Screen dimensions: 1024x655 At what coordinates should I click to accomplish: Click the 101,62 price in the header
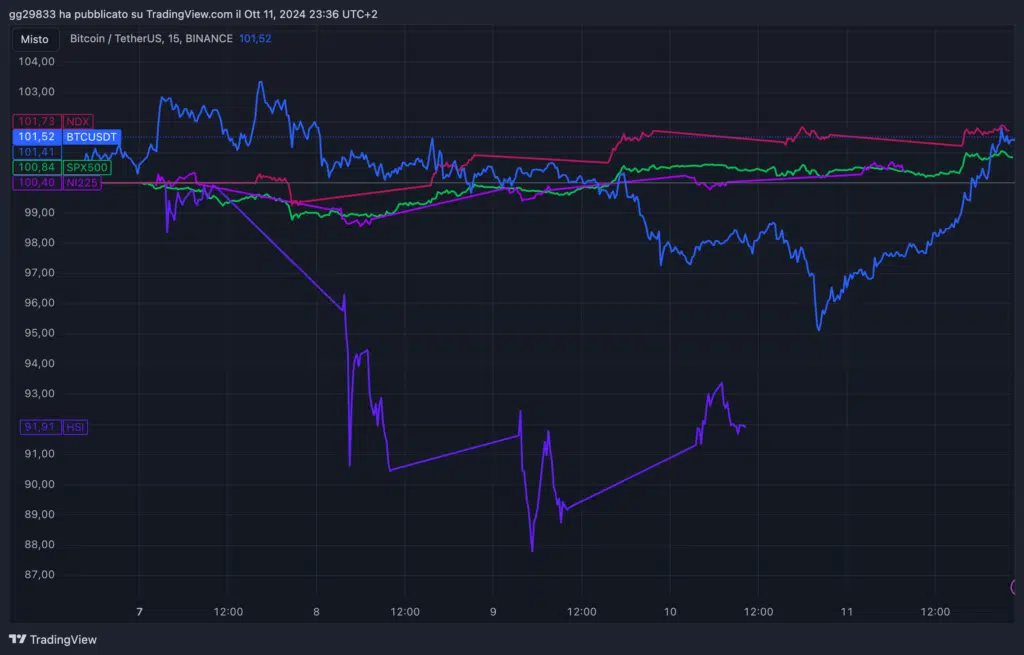(x=255, y=39)
